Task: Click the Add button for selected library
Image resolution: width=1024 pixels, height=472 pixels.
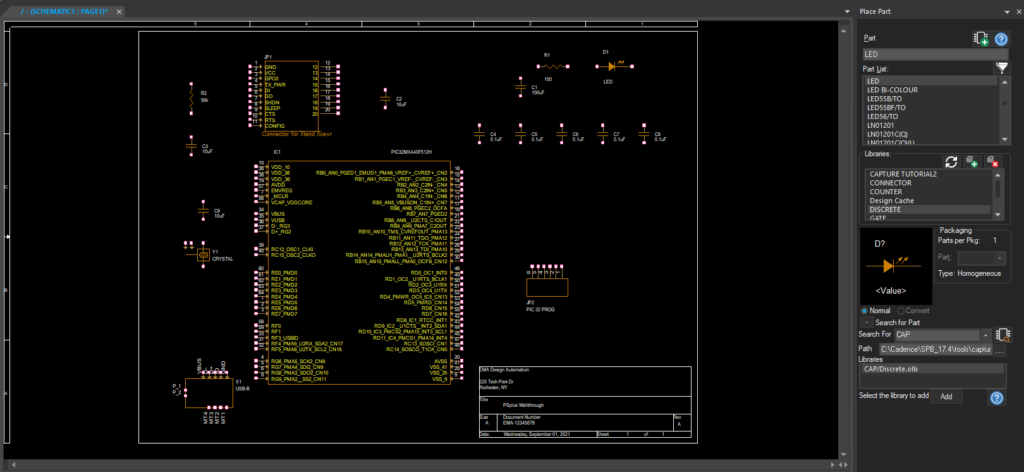Action: point(944,396)
